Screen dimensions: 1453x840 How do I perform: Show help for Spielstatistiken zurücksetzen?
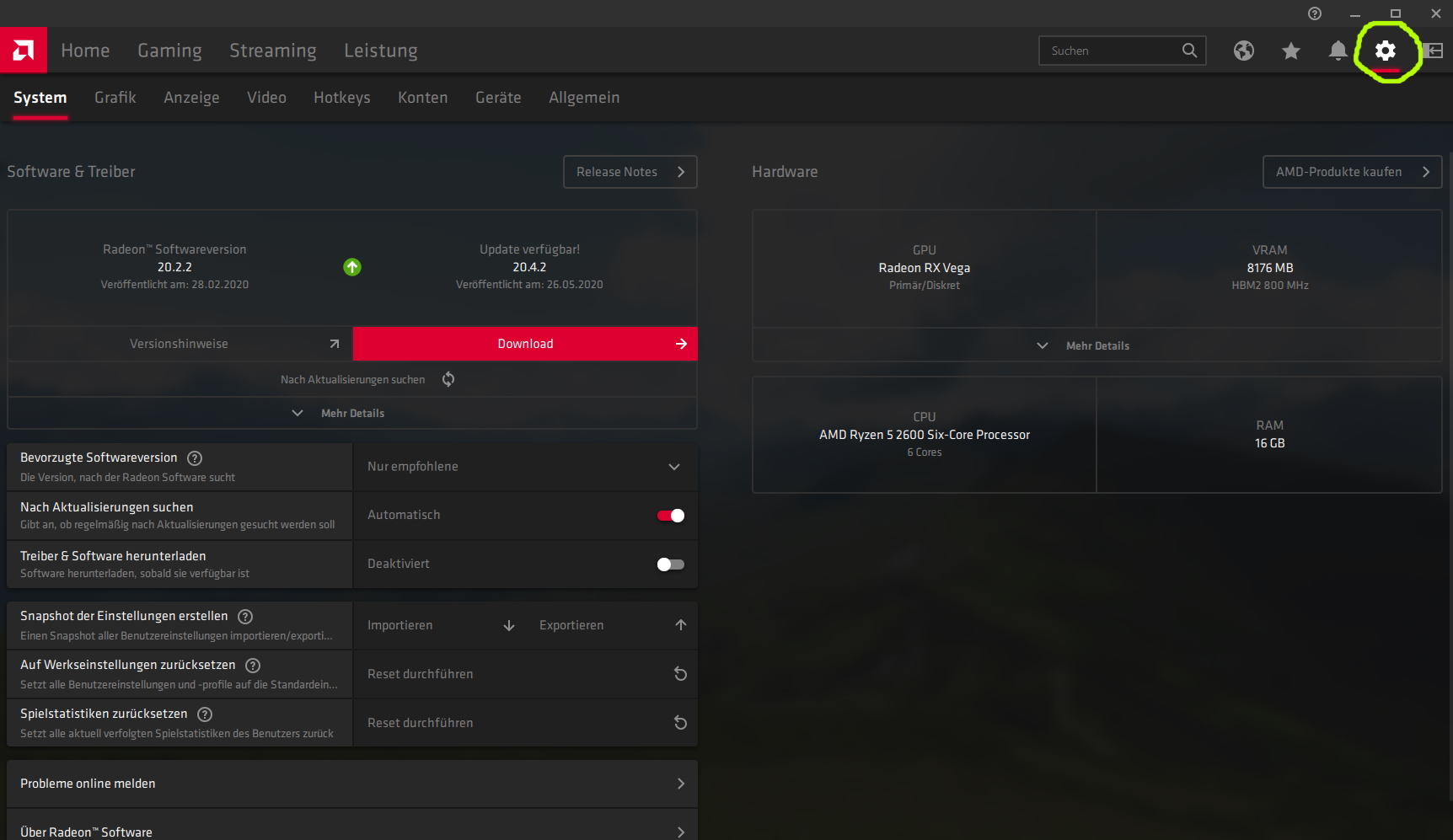click(x=205, y=714)
